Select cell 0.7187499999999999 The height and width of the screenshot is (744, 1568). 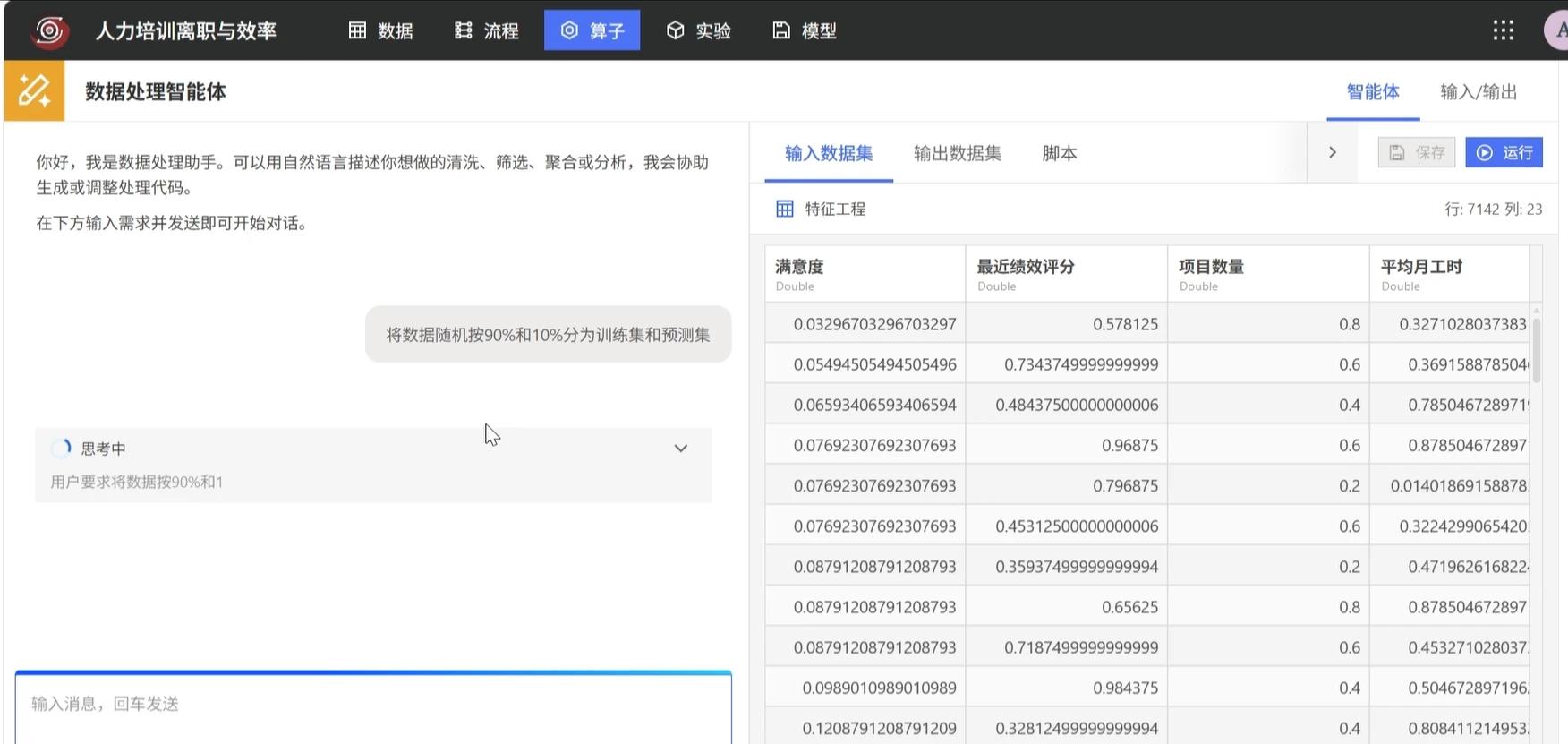tap(1067, 647)
